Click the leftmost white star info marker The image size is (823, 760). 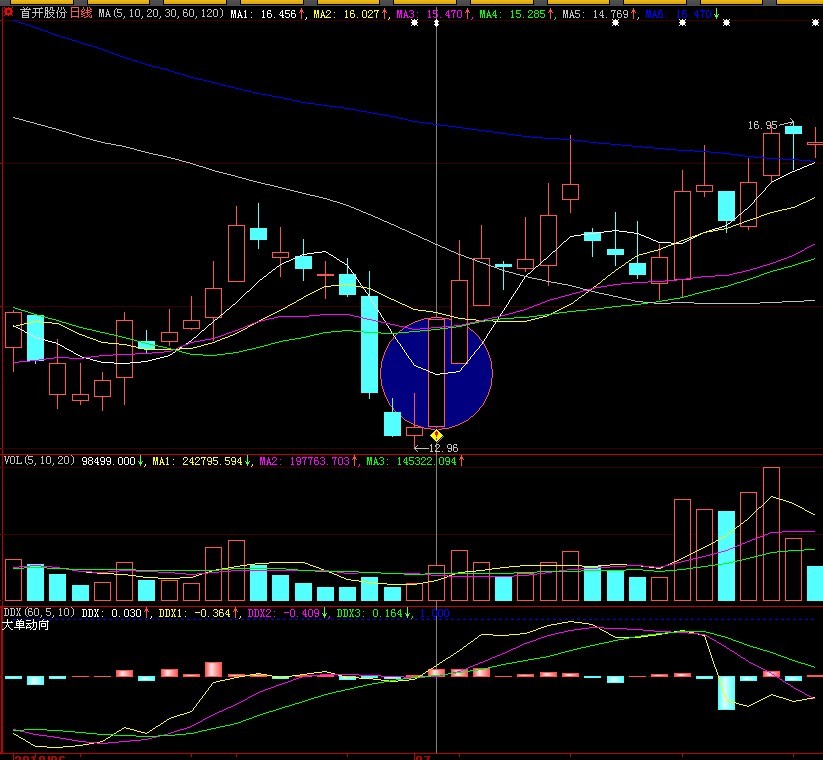pos(414,23)
